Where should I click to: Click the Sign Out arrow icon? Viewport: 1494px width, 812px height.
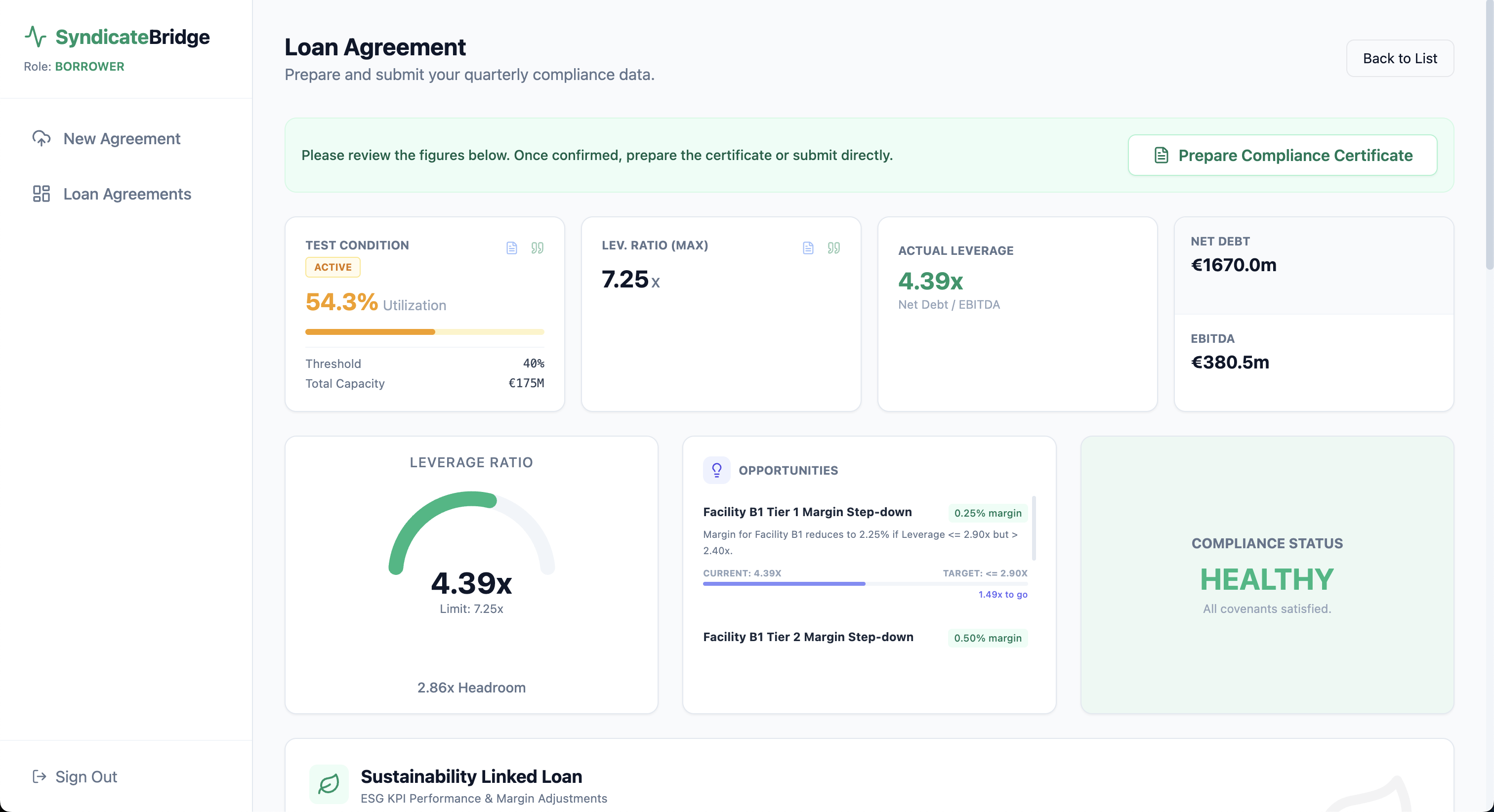coord(40,776)
